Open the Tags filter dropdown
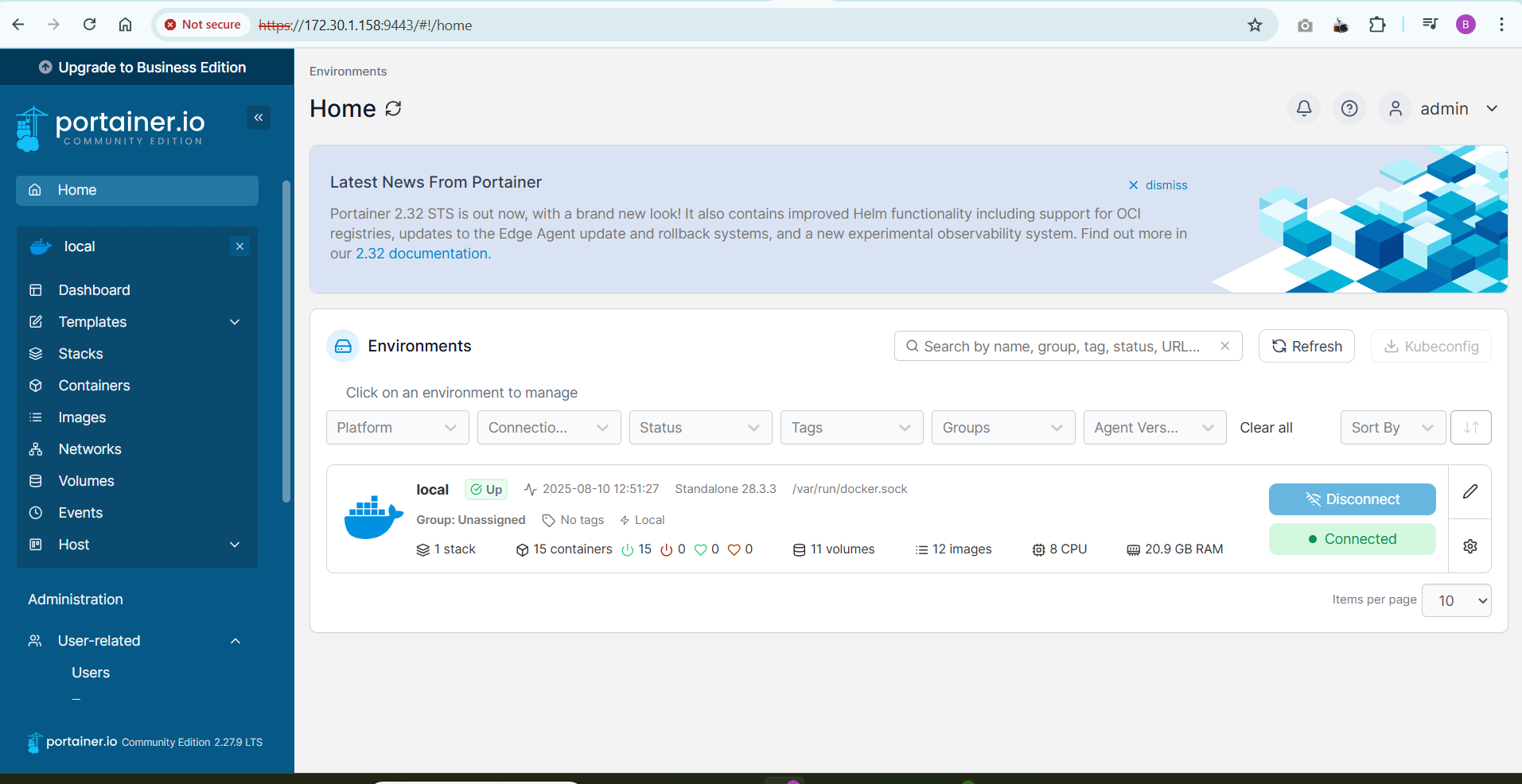Screen dimensions: 1522x784 tap(852, 428)
